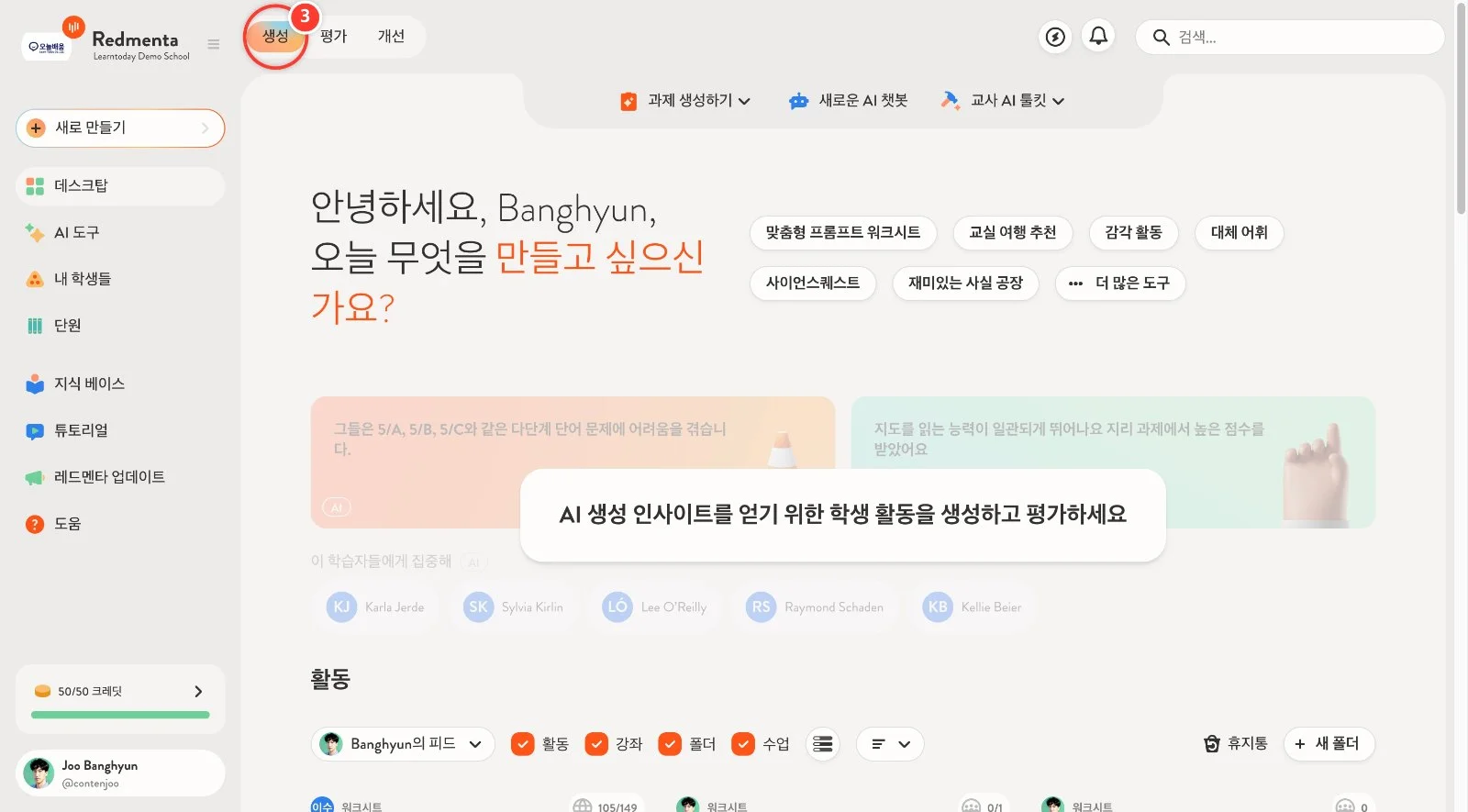Image resolution: width=1468 pixels, height=812 pixels.
Task: Click in the 검색 search field
Action: (x=1290, y=38)
